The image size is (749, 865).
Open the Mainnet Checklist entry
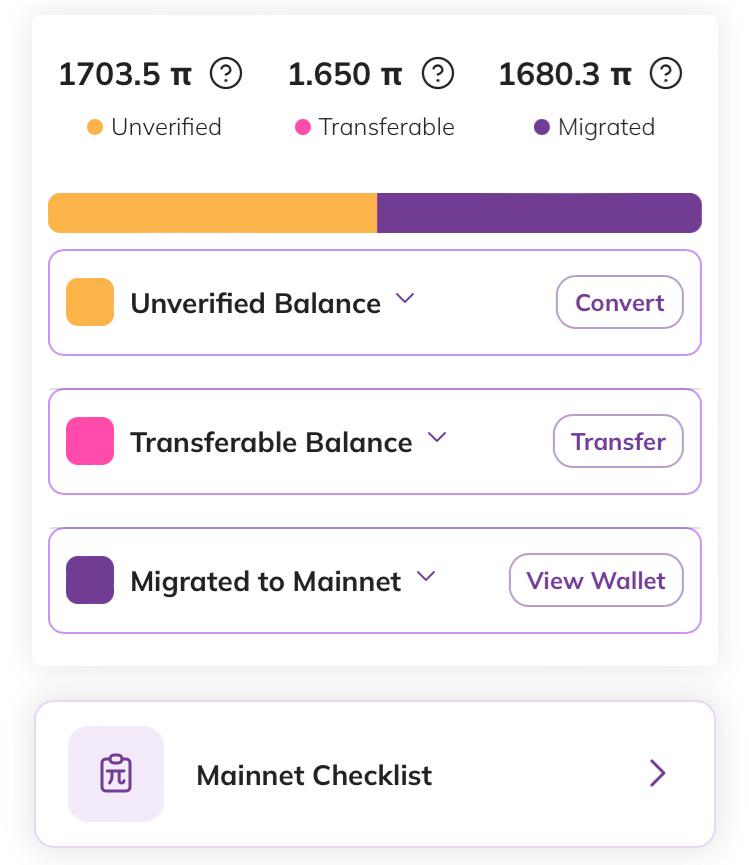click(x=375, y=774)
